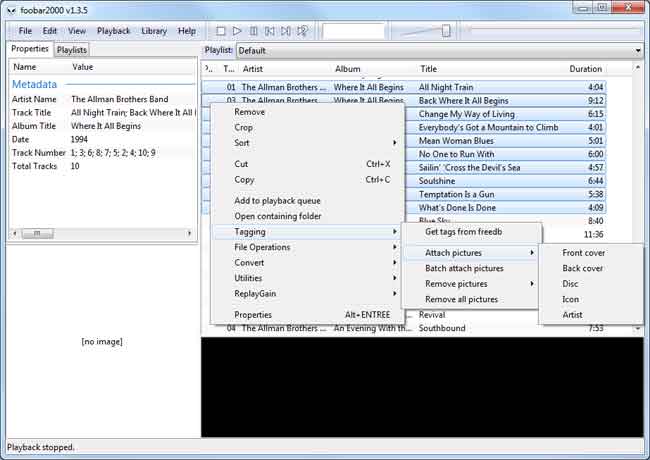Click the Pause toolbar button
Image resolution: width=650 pixels, height=460 pixels.
(254, 31)
